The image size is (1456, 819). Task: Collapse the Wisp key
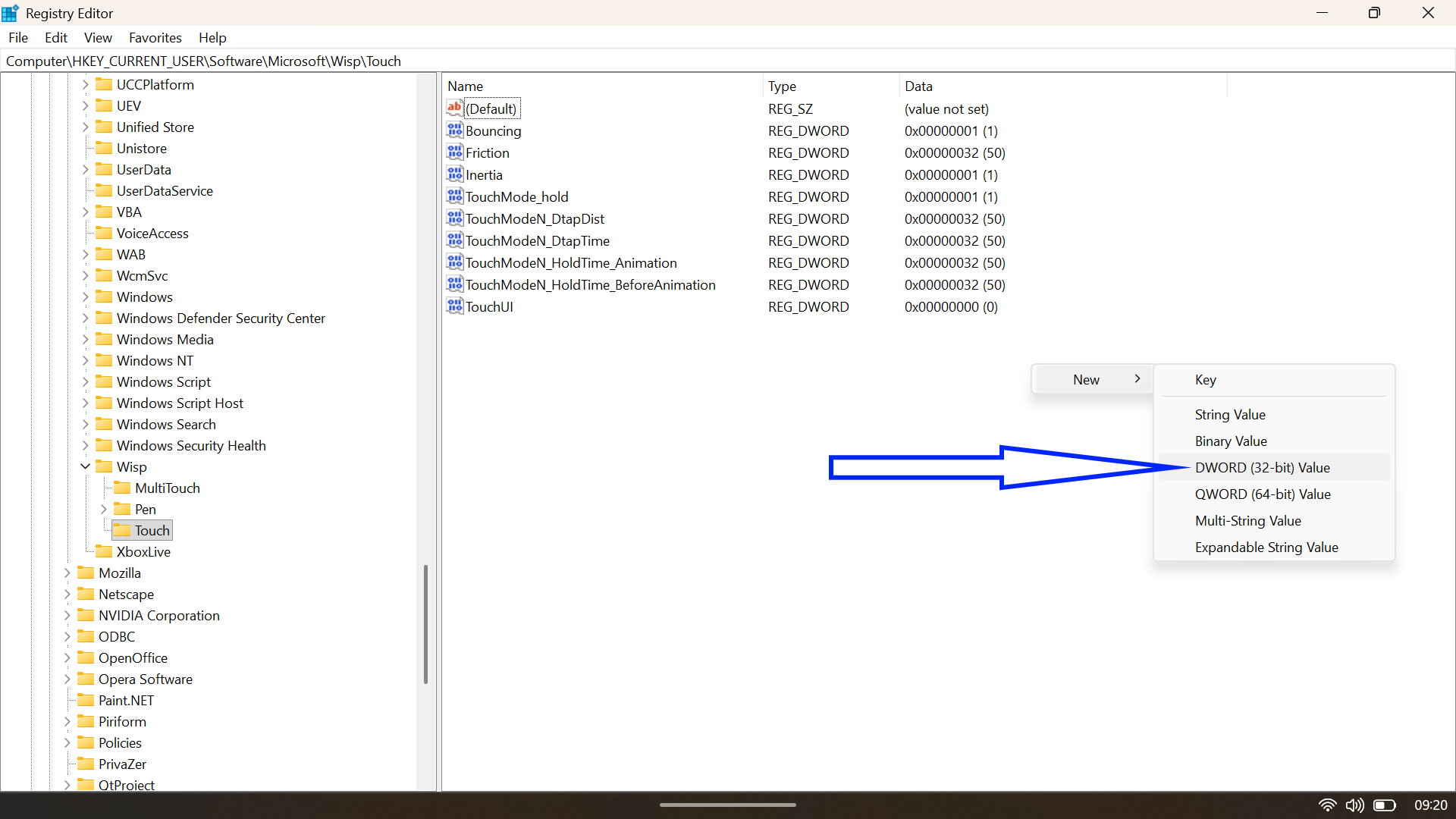point(84,466)
